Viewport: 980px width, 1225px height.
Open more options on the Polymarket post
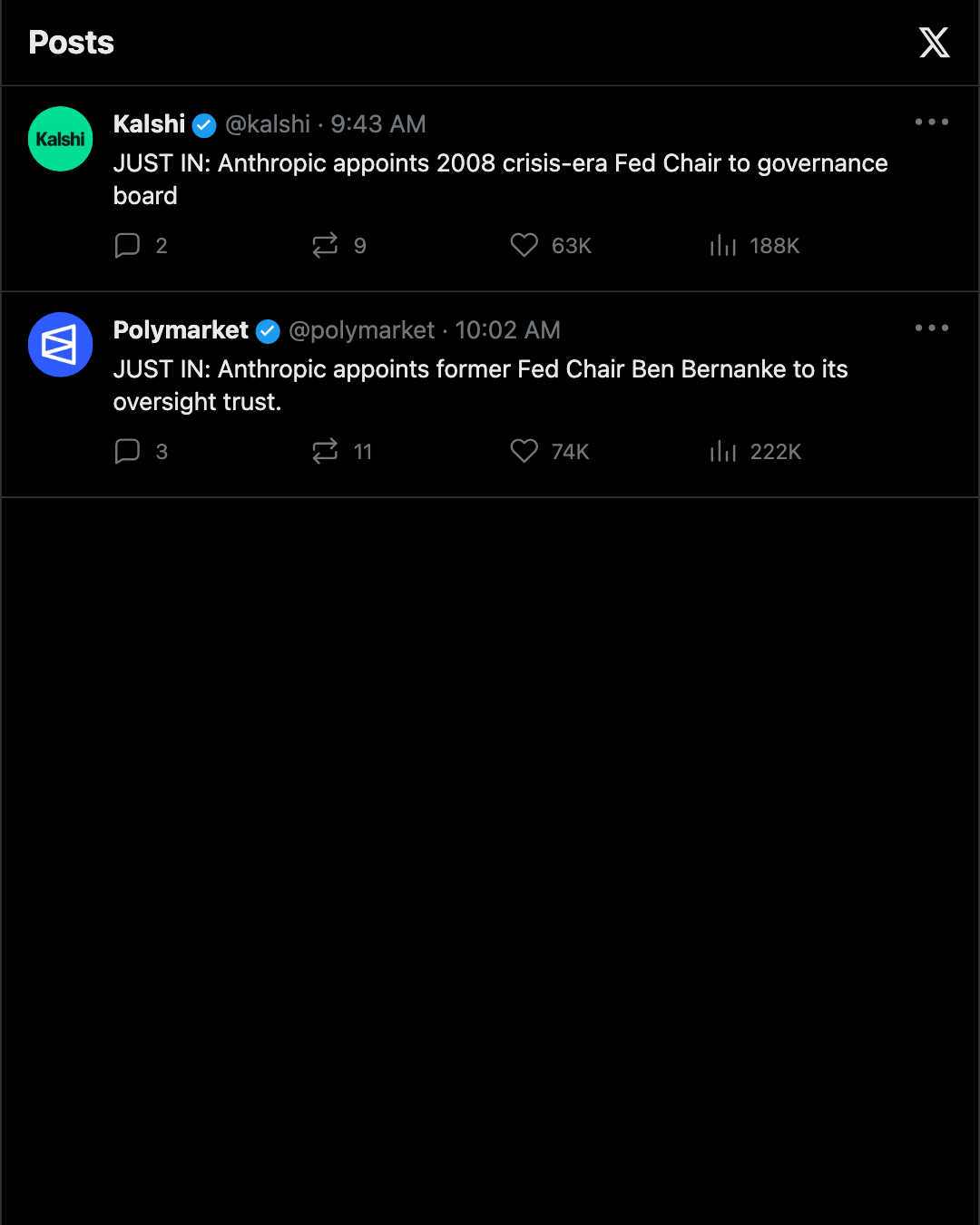click(932, 328)
